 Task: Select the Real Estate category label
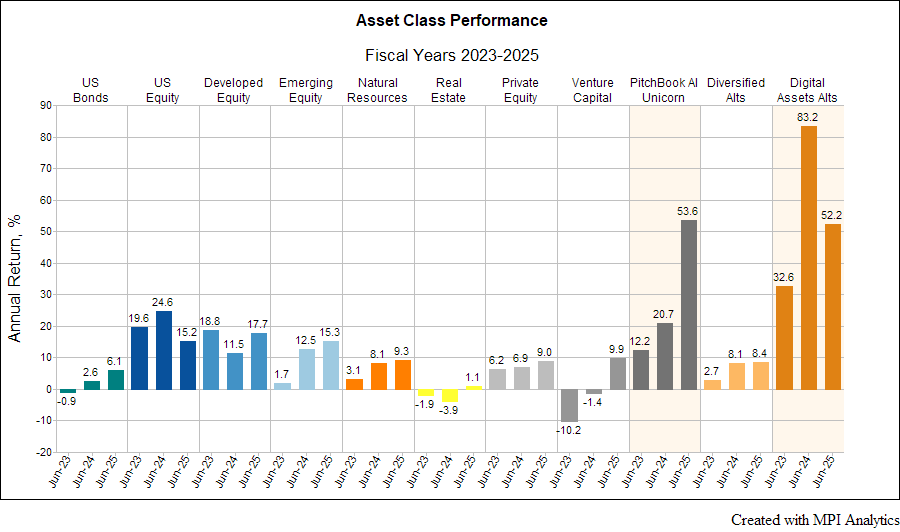[x=449, y=90]
